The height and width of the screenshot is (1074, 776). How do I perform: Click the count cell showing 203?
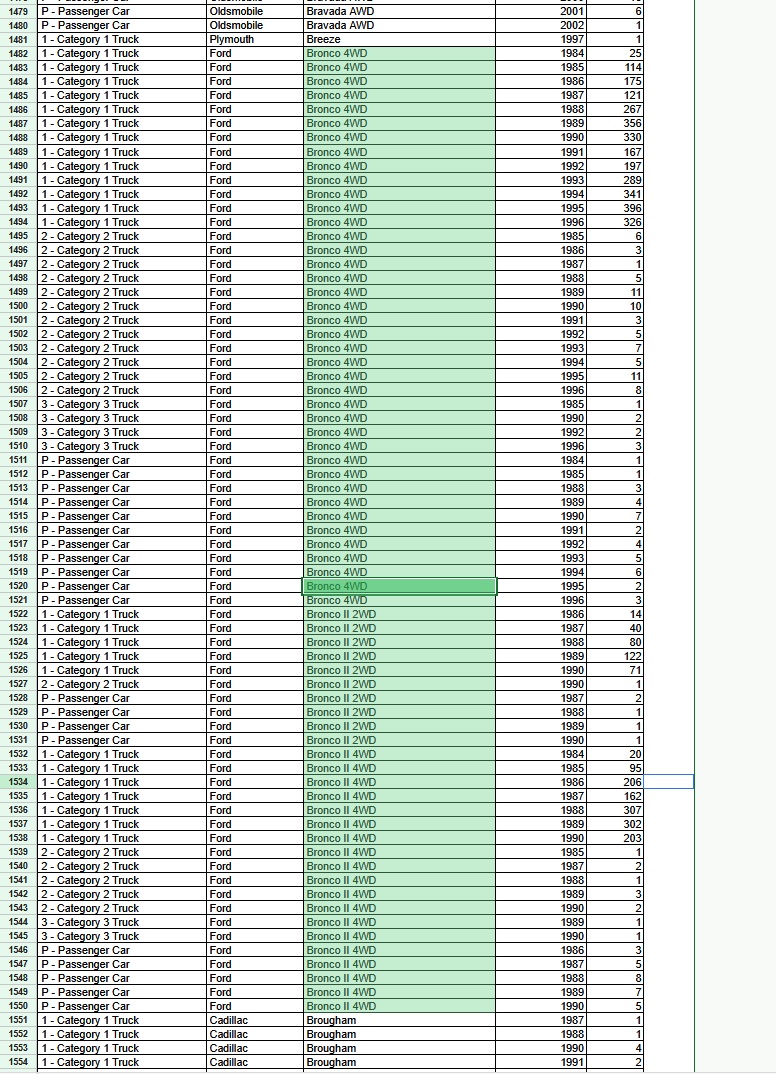[615, 838]
